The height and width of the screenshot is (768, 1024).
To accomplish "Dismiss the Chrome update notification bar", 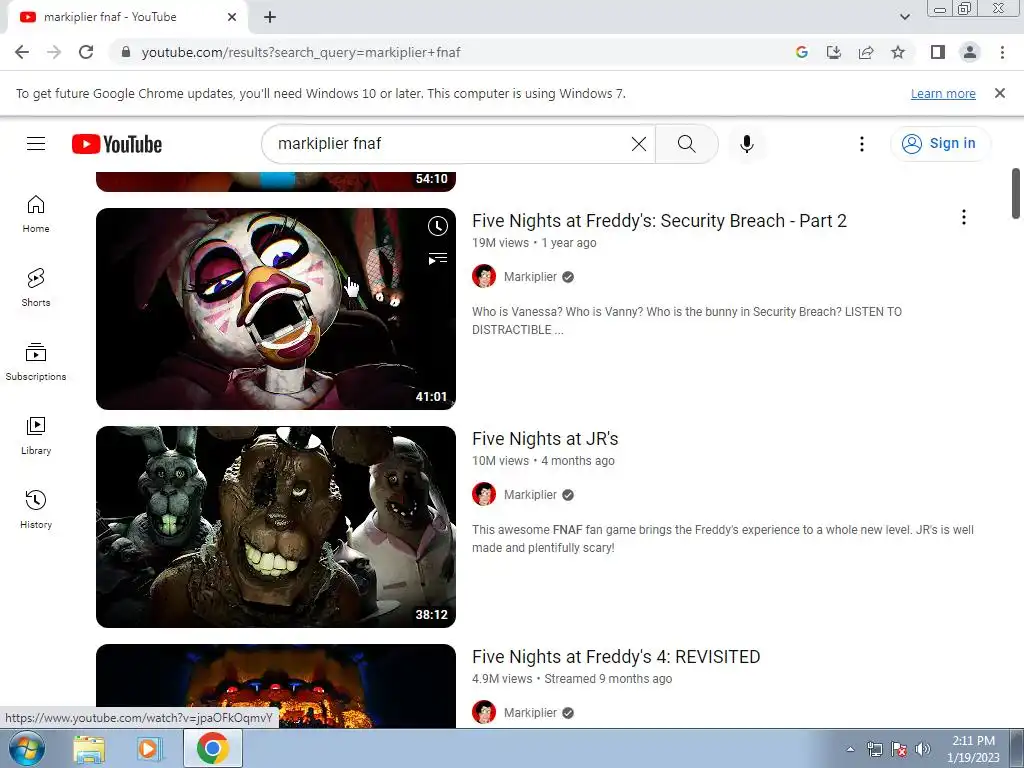I will click(999, 93).
